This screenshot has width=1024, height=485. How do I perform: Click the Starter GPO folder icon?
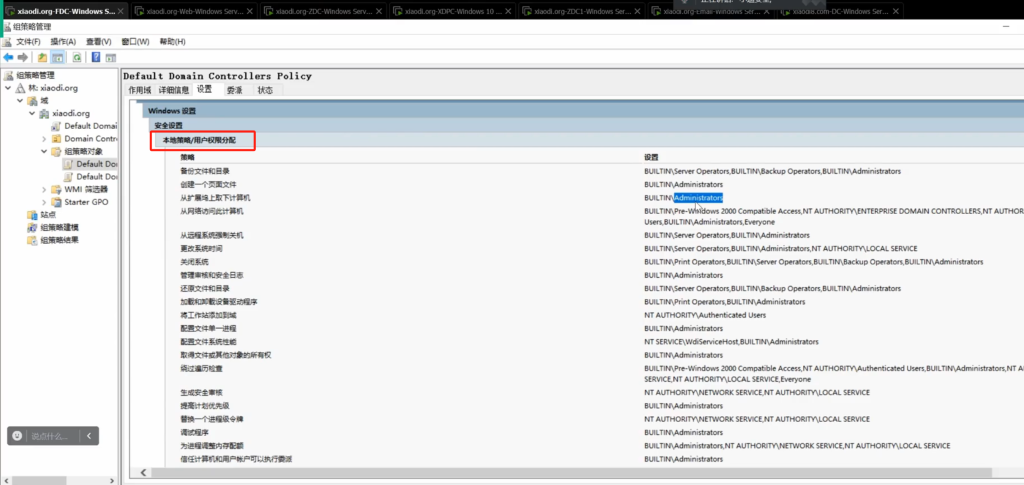56,202
